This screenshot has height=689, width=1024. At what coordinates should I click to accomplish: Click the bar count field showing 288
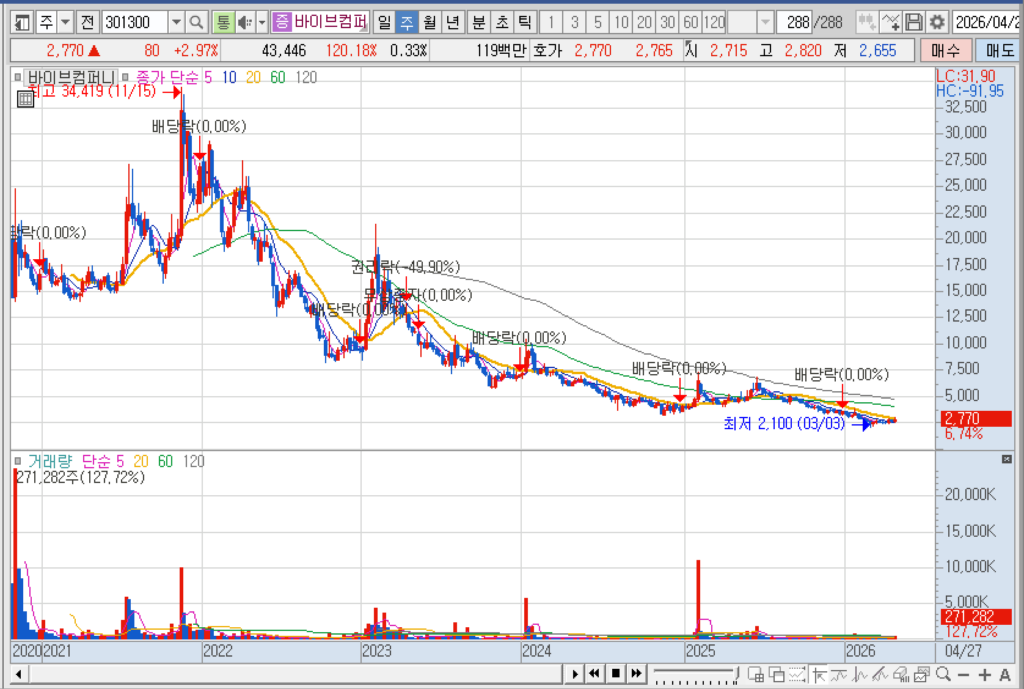point(794,22)
